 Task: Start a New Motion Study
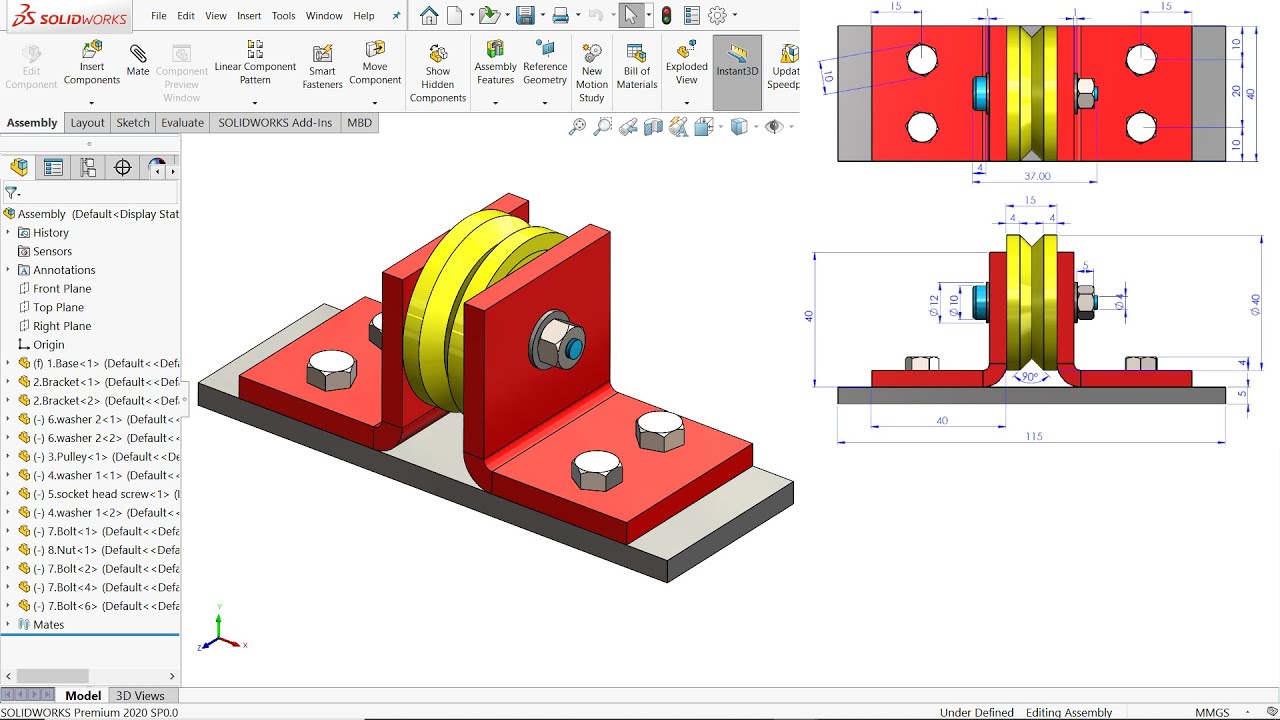tap(592, 73)
